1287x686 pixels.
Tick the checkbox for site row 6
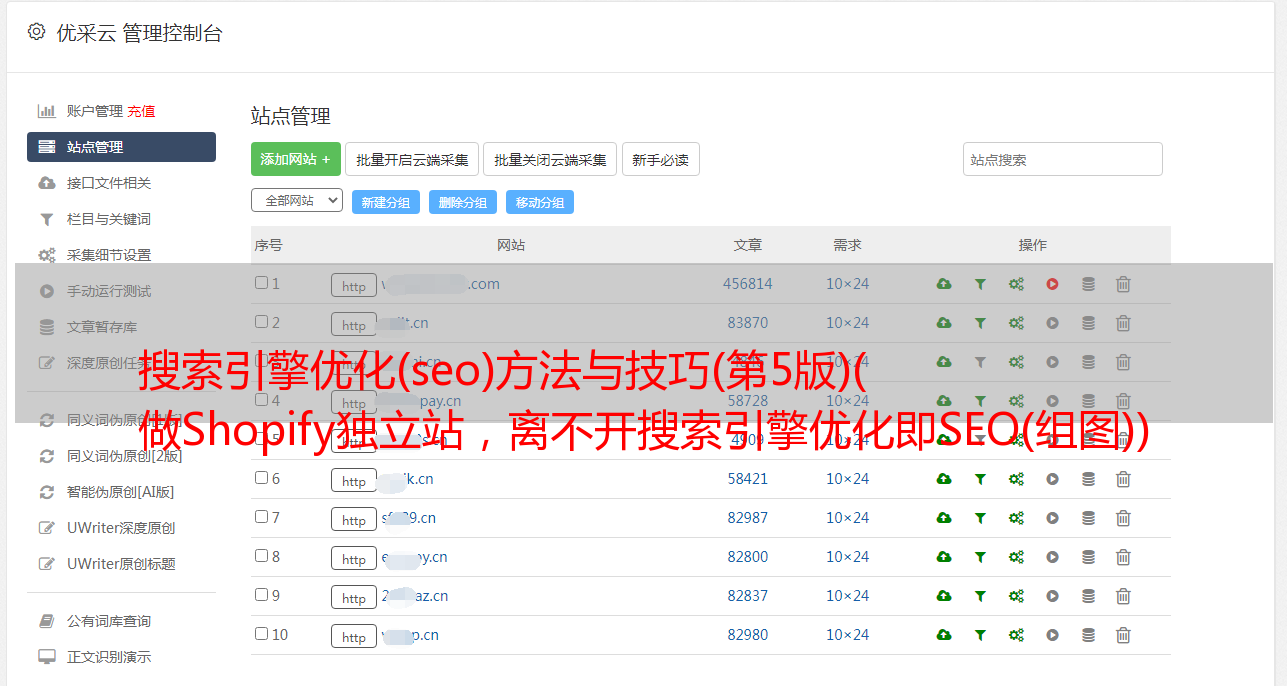click(261, 478)
